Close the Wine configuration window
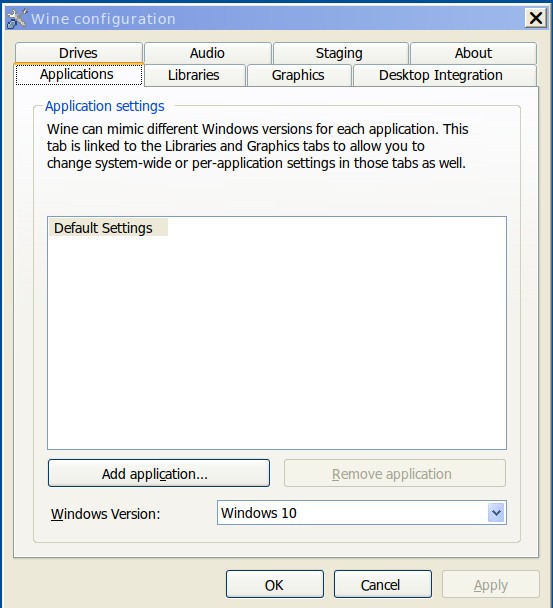The width and height of the screenshot is (553, 608). click(x=536, y=18)
